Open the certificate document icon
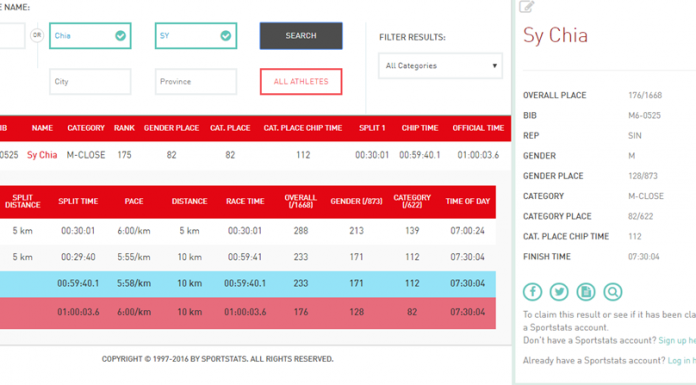 [586, 292]
